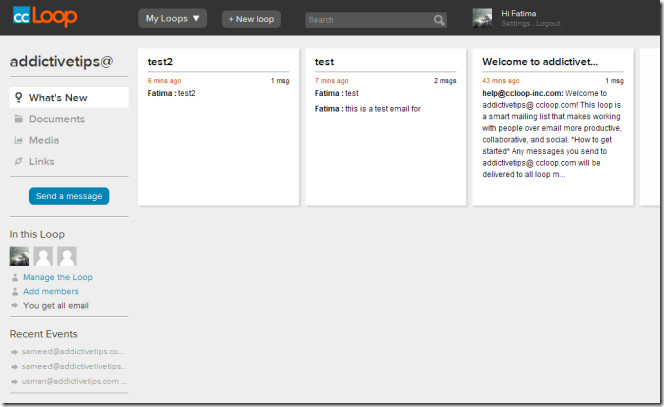
Task: Open the Settings link
Action: (x=515, y=24)
